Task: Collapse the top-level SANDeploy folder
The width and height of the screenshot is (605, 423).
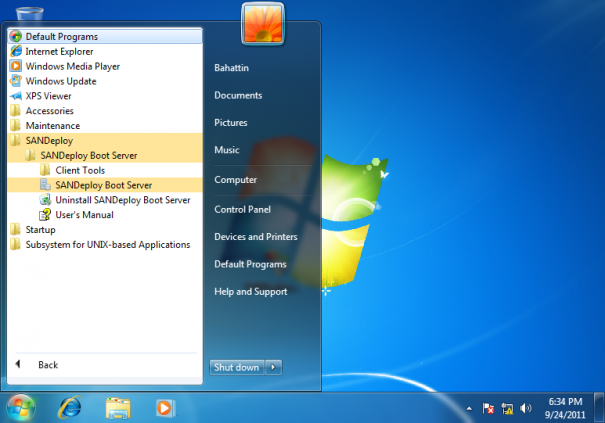Action: pos(105,140)
